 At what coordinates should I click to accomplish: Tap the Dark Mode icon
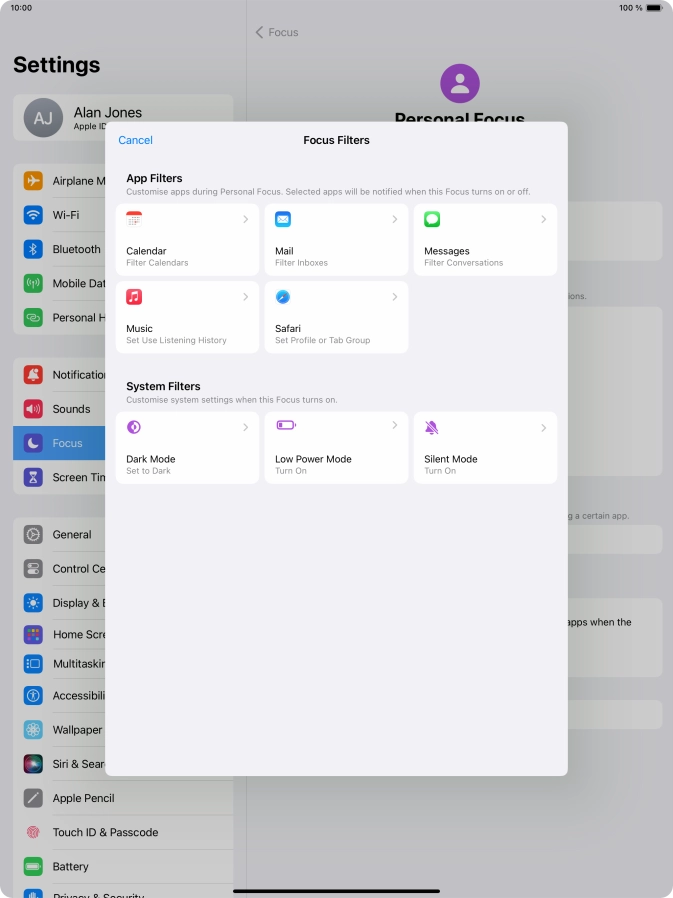(x=134, y=427)
